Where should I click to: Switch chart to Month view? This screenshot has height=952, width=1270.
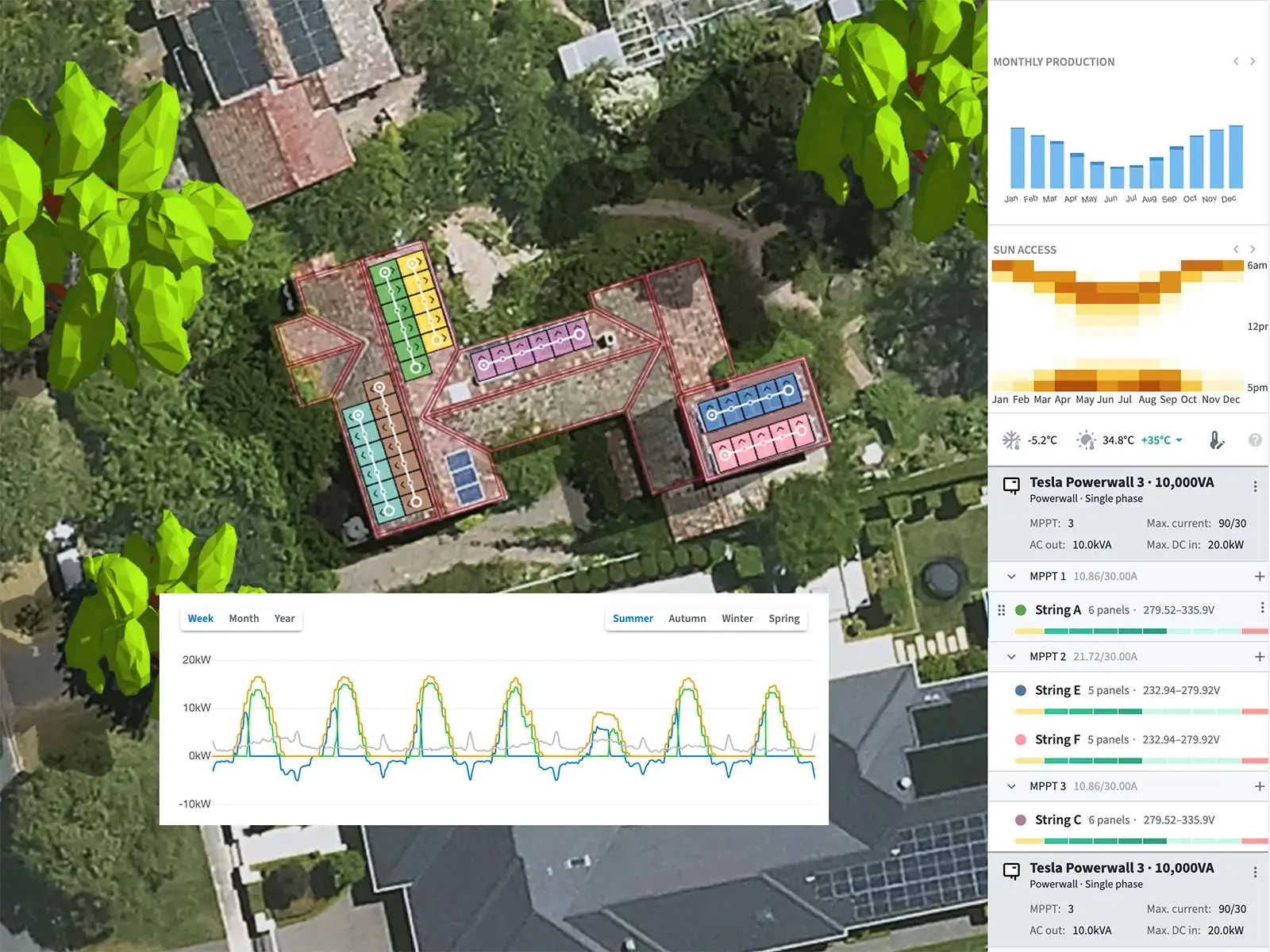244,619
